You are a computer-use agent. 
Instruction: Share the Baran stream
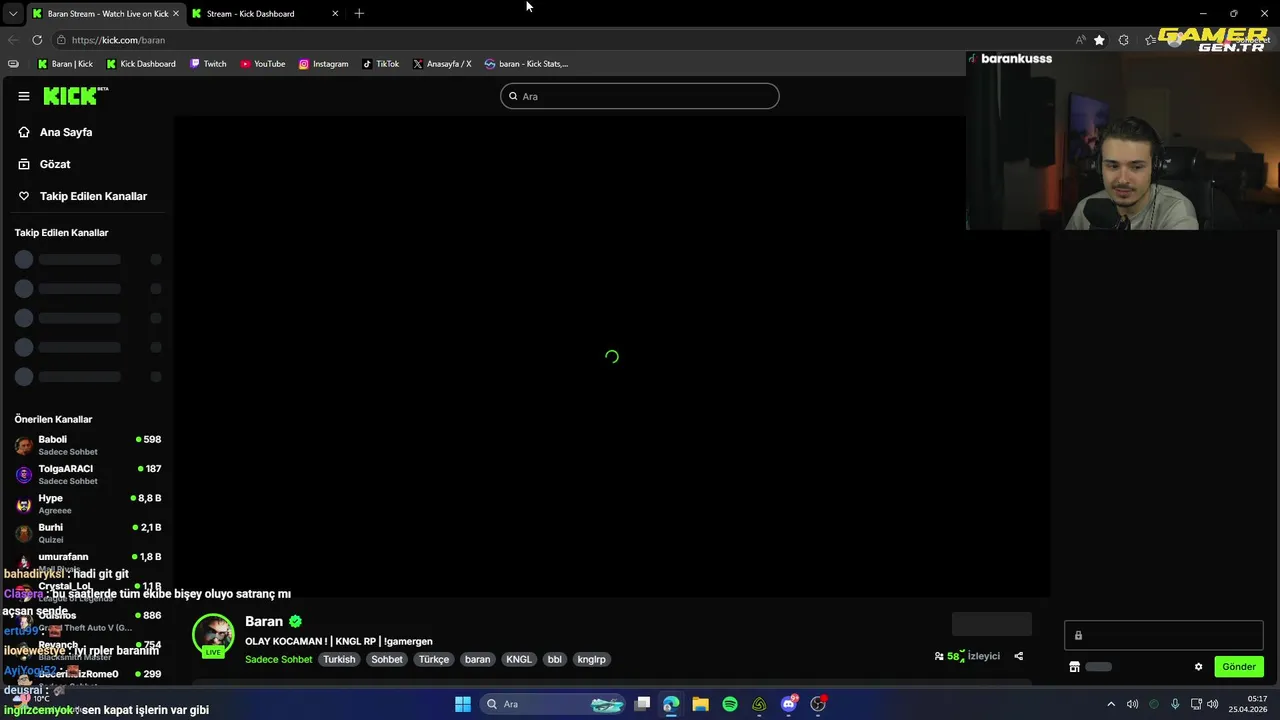coord(1019,656)
